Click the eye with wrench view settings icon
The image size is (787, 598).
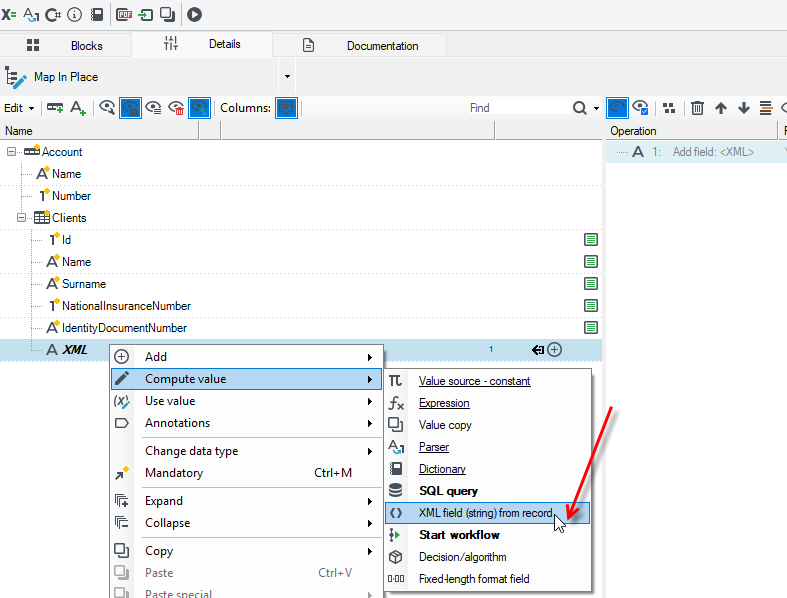click(107, 108)
